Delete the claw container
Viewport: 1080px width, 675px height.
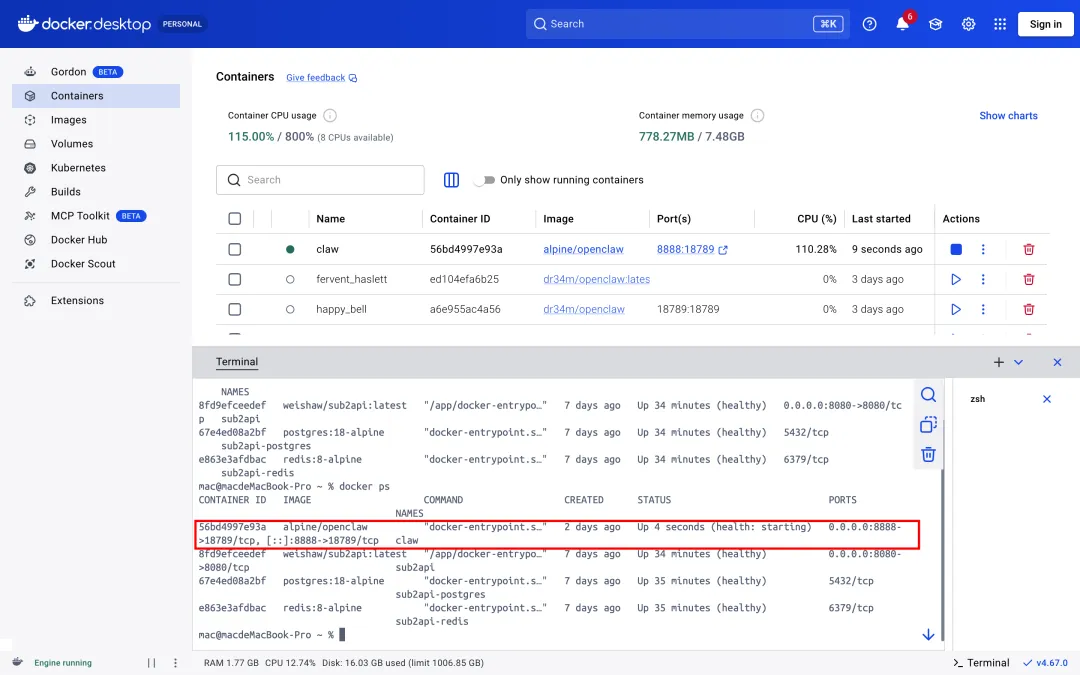(x=1028, y=249)
